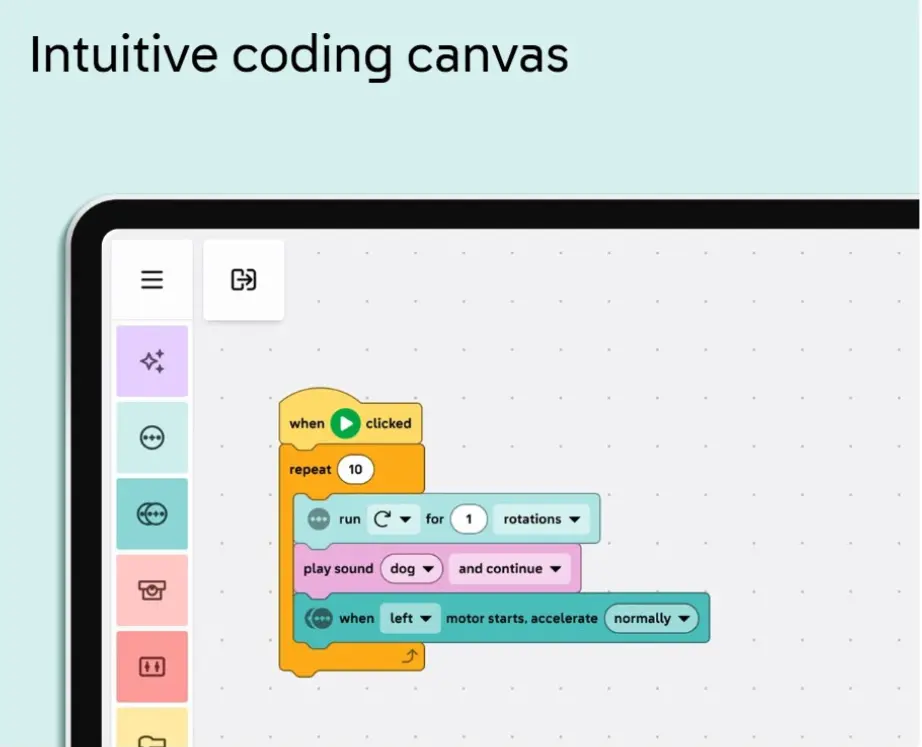Click the repeat count field showing 10
Screen dimensions: 922x747
coord(355,469)
